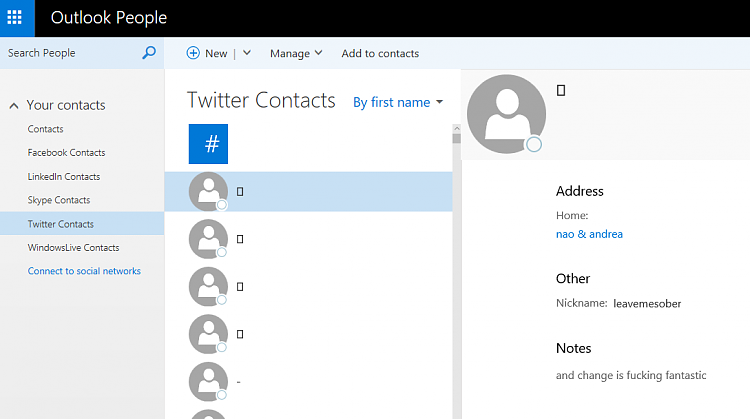Screen dimensions: 750x419
Task: Select the Contacts folder
Action: pos(45,129)
